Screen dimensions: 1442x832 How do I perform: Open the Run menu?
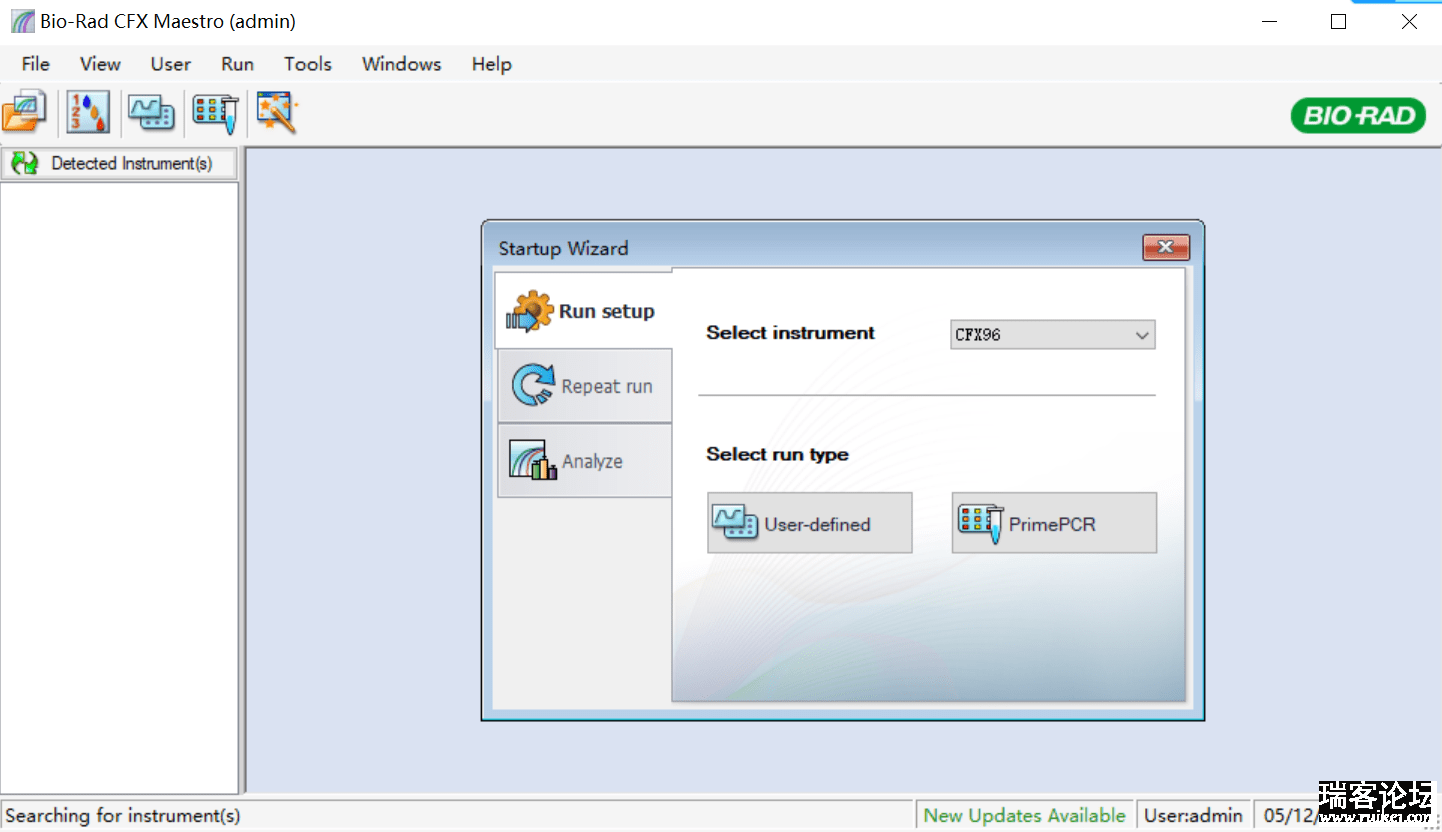(x=237, y=64)
